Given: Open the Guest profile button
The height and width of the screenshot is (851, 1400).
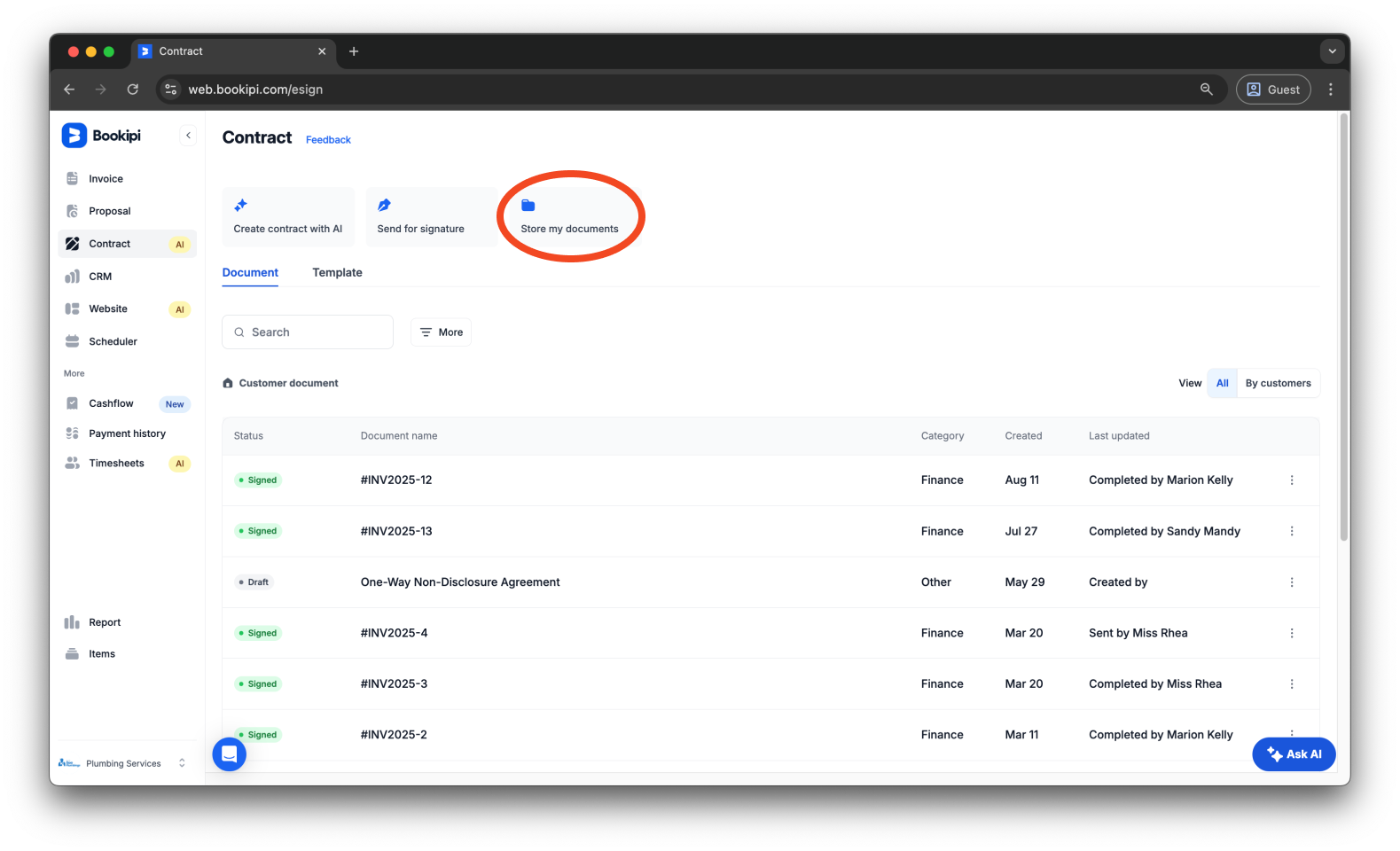Looking at the screenshot, I should click(x=1273, y=90).
